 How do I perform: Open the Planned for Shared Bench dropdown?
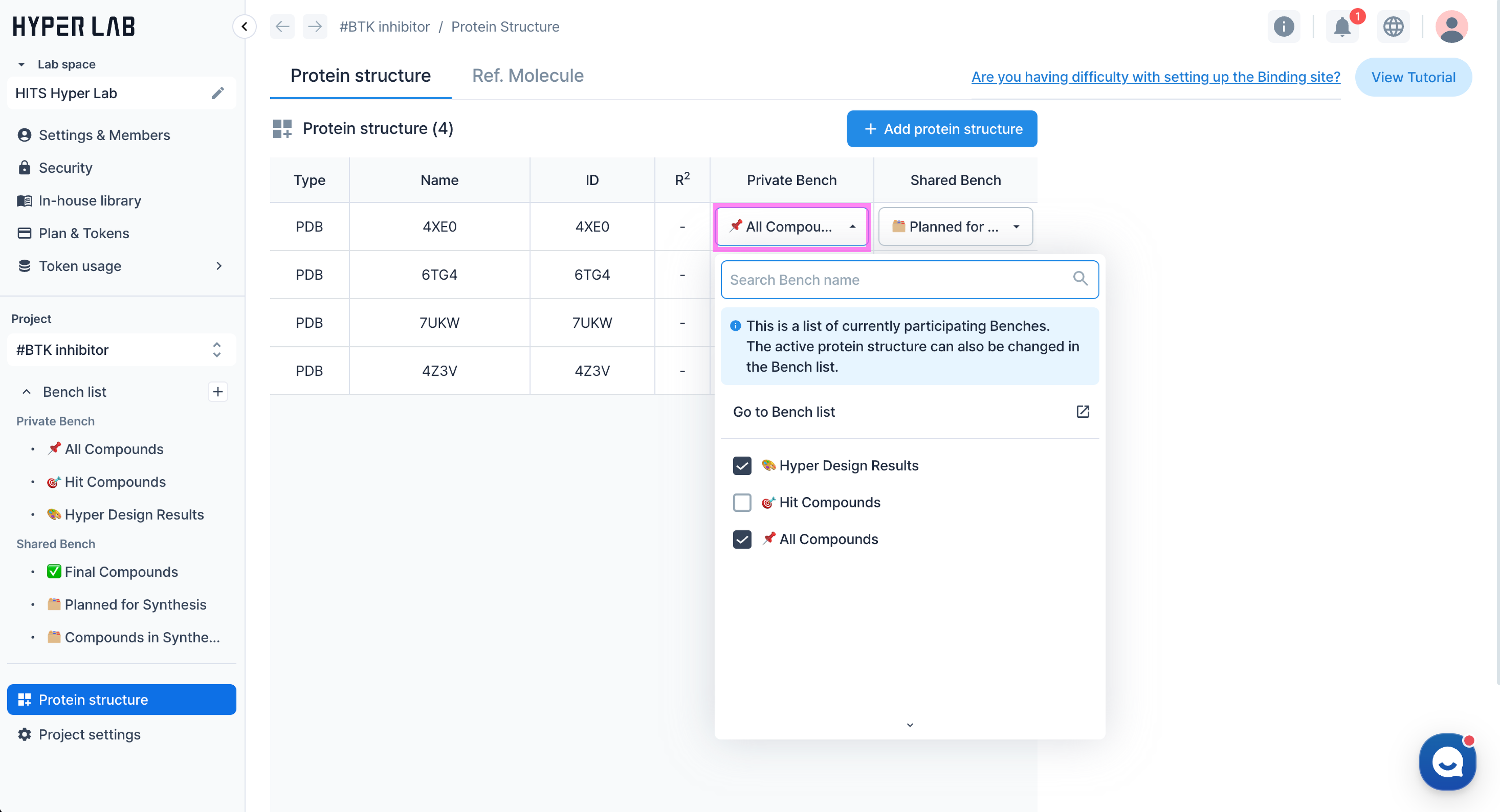pos(955,226)
